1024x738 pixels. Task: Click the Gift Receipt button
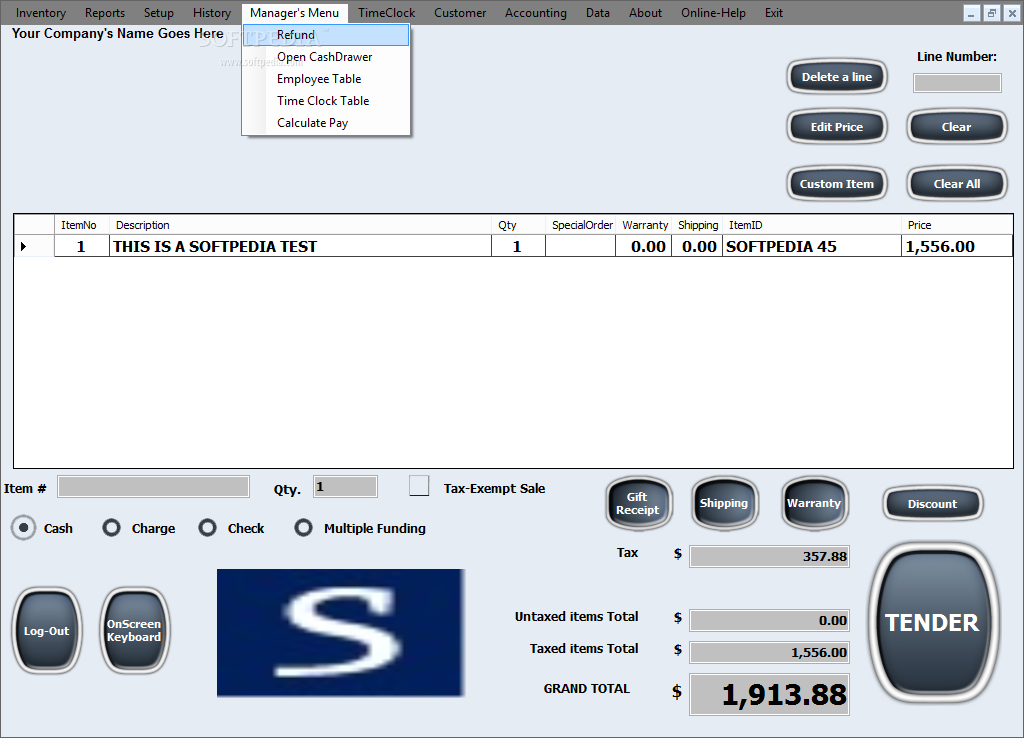[638, 504]
